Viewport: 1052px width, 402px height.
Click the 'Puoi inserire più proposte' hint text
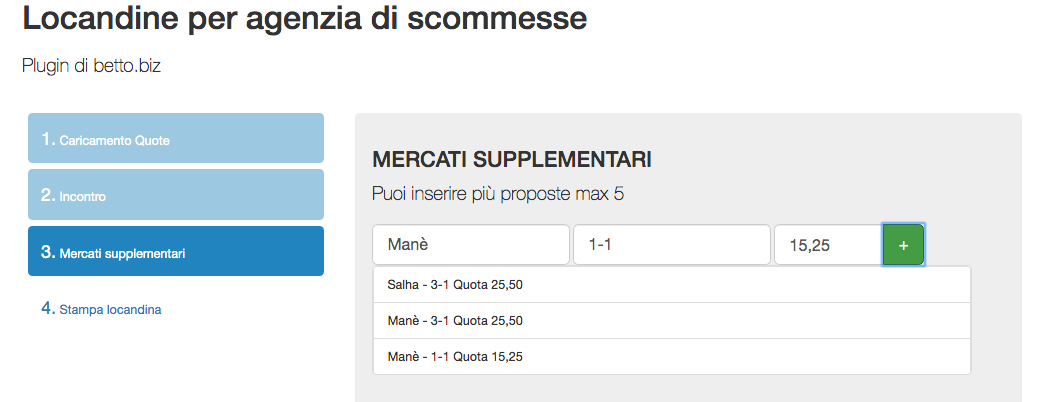click(498, 194)
